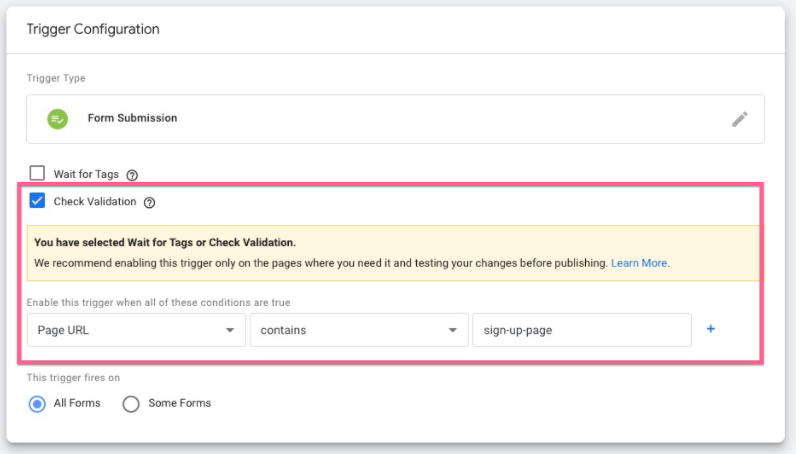Follow the Learn More link
796x454 pixels.
(639, 263)
